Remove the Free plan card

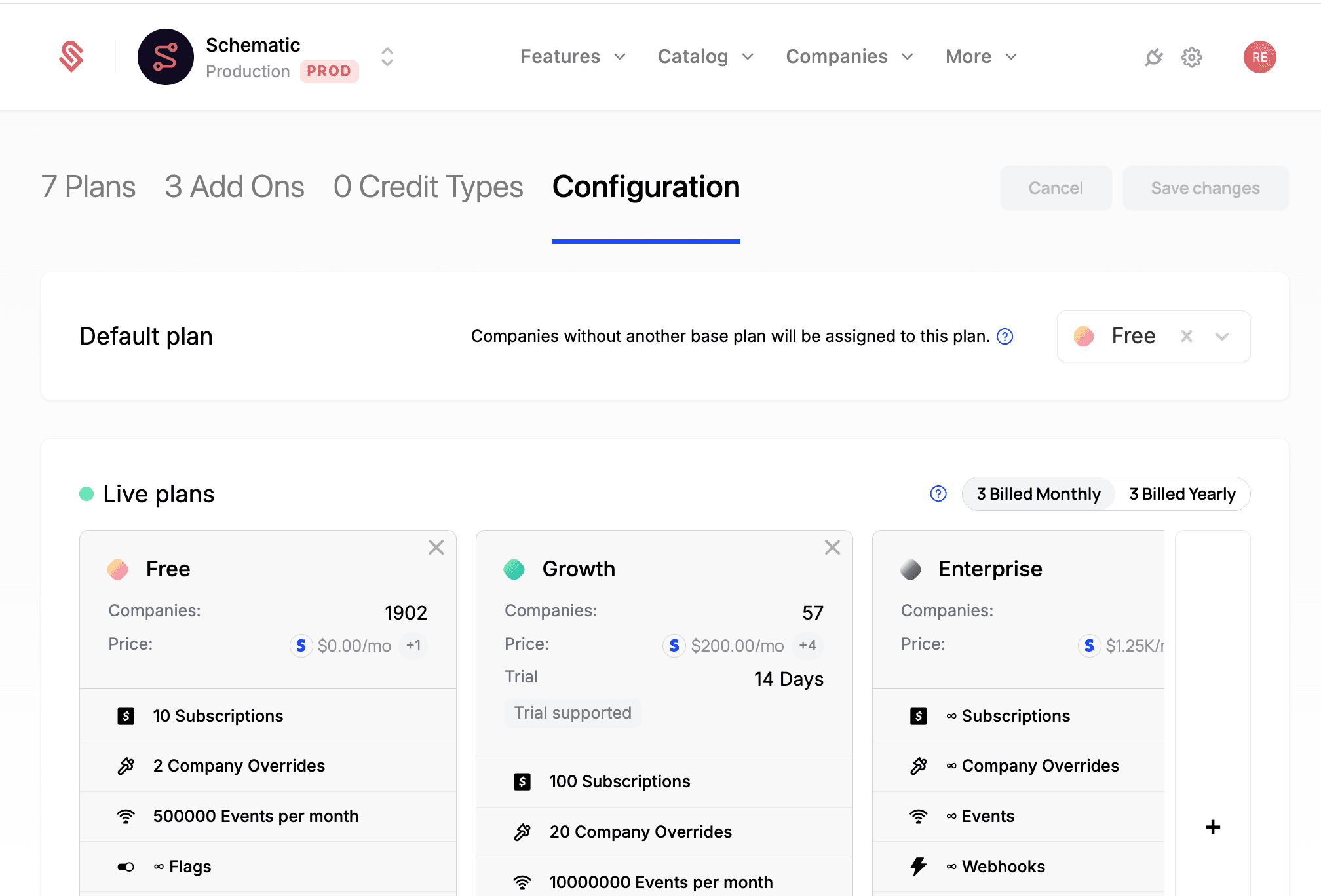pos(436,548)
